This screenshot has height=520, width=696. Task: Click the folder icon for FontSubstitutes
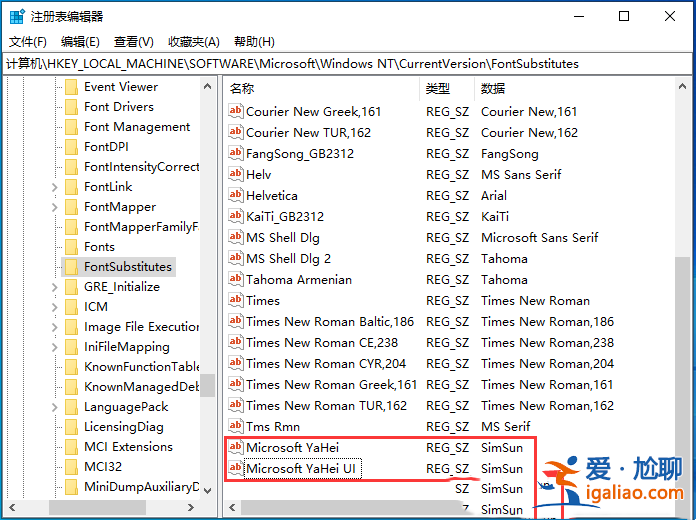pos(71,266)
